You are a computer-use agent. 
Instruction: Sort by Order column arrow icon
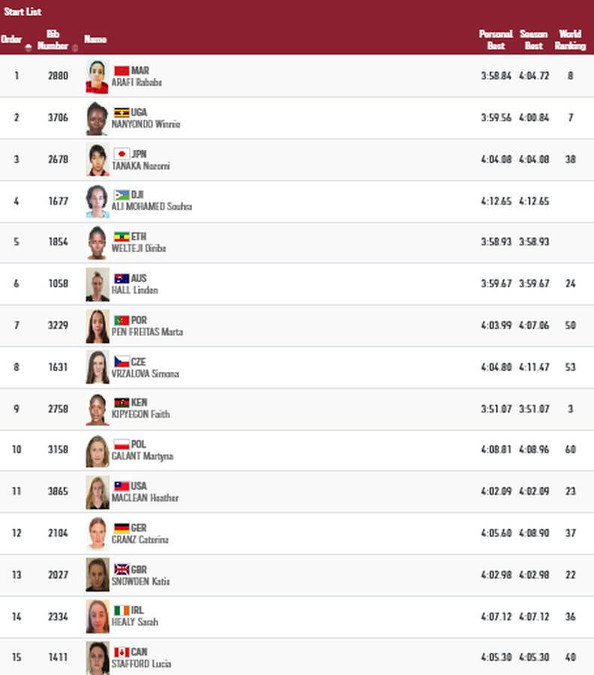pyautogui.click(x=28, y=47)
